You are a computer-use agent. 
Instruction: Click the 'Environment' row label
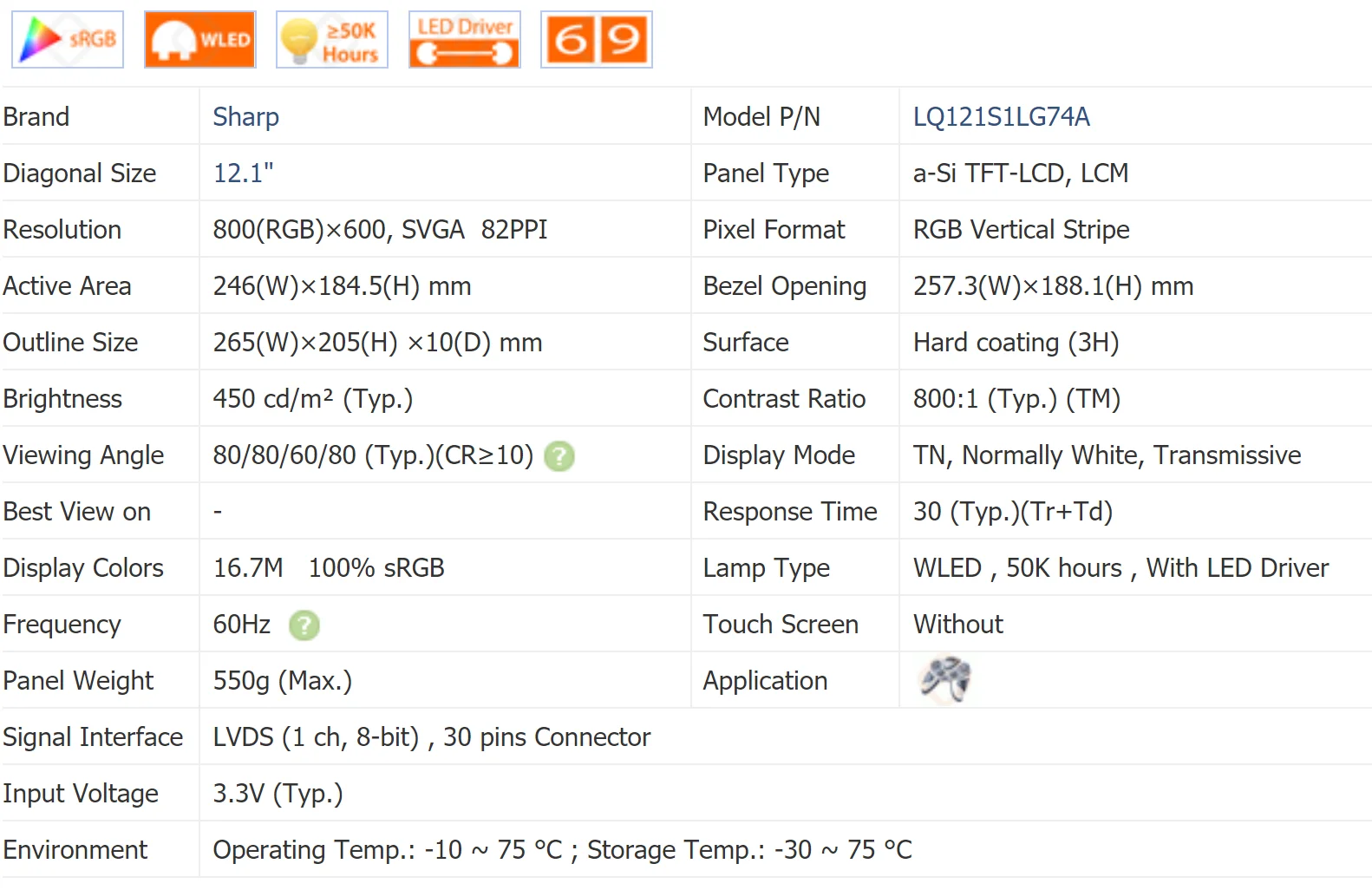tap(76, 850)
